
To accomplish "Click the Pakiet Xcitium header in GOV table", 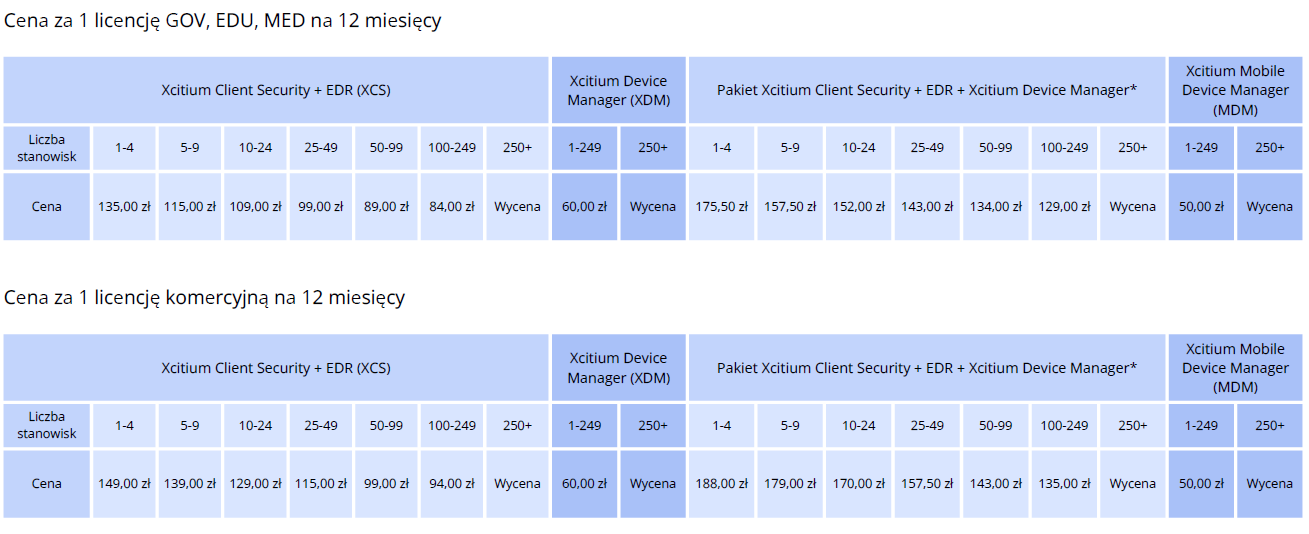I will [x=927, y=90].
